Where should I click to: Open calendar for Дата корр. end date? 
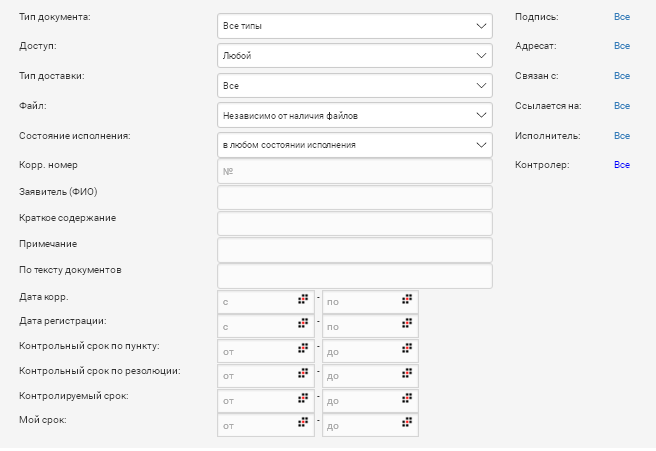[x=407, y=299]
